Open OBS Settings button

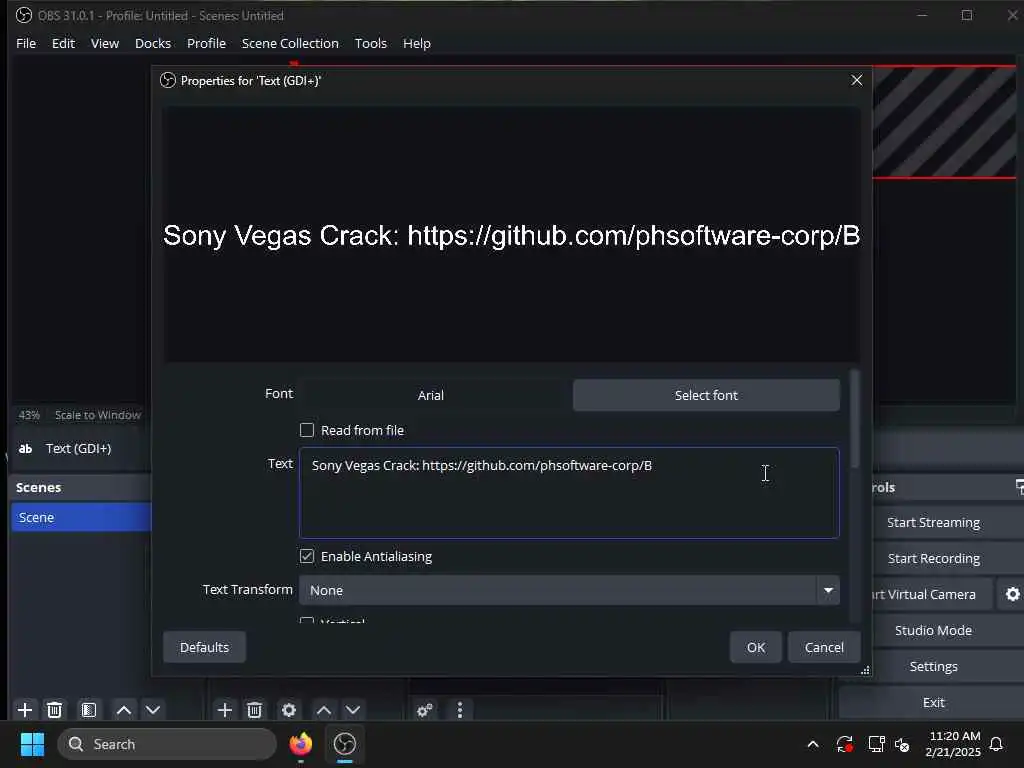click(933, 666)
